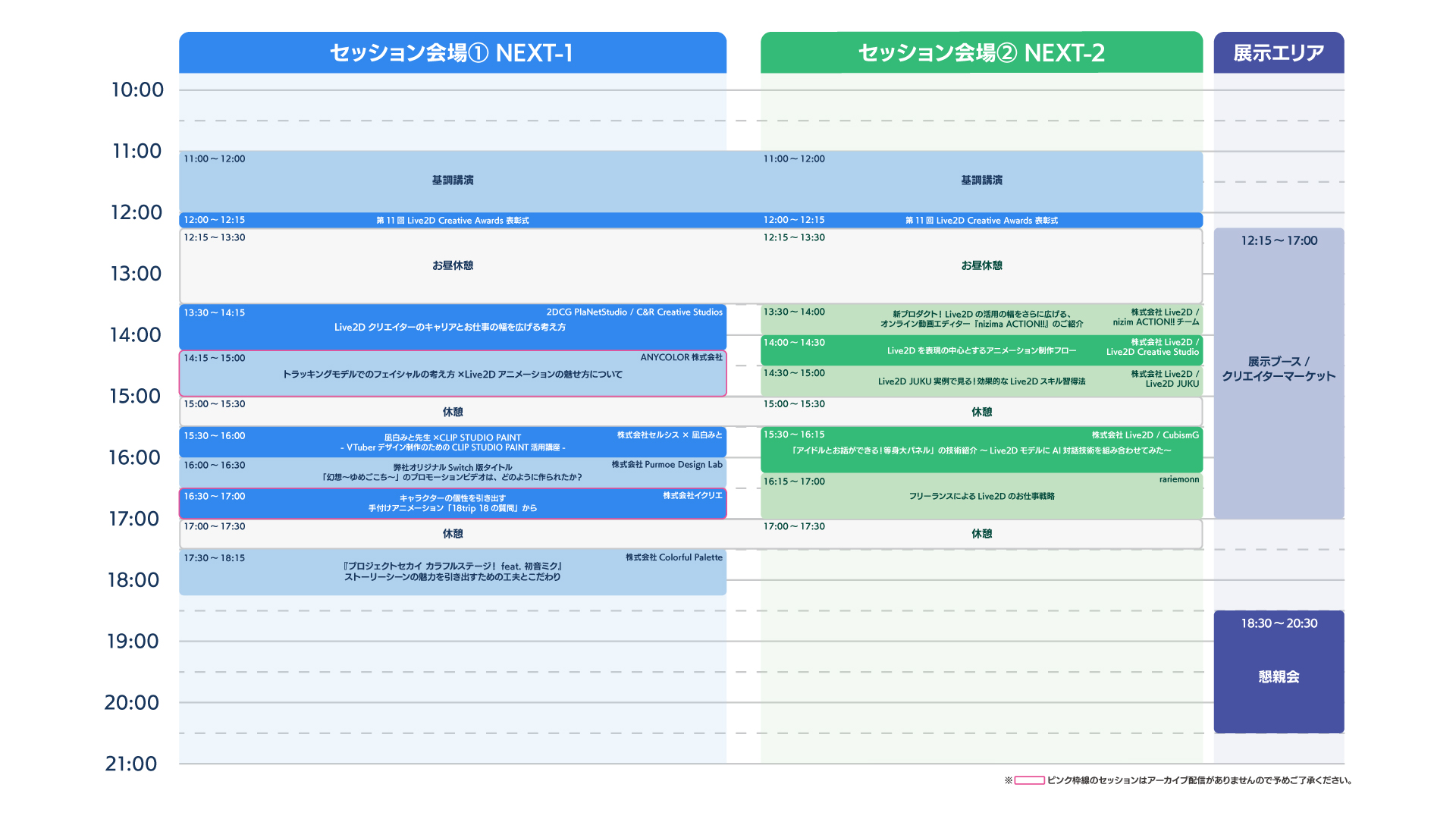Click the 14:15~15:00 time in NEXT-1
This screenshot has width=1456, height=819.
214,358
